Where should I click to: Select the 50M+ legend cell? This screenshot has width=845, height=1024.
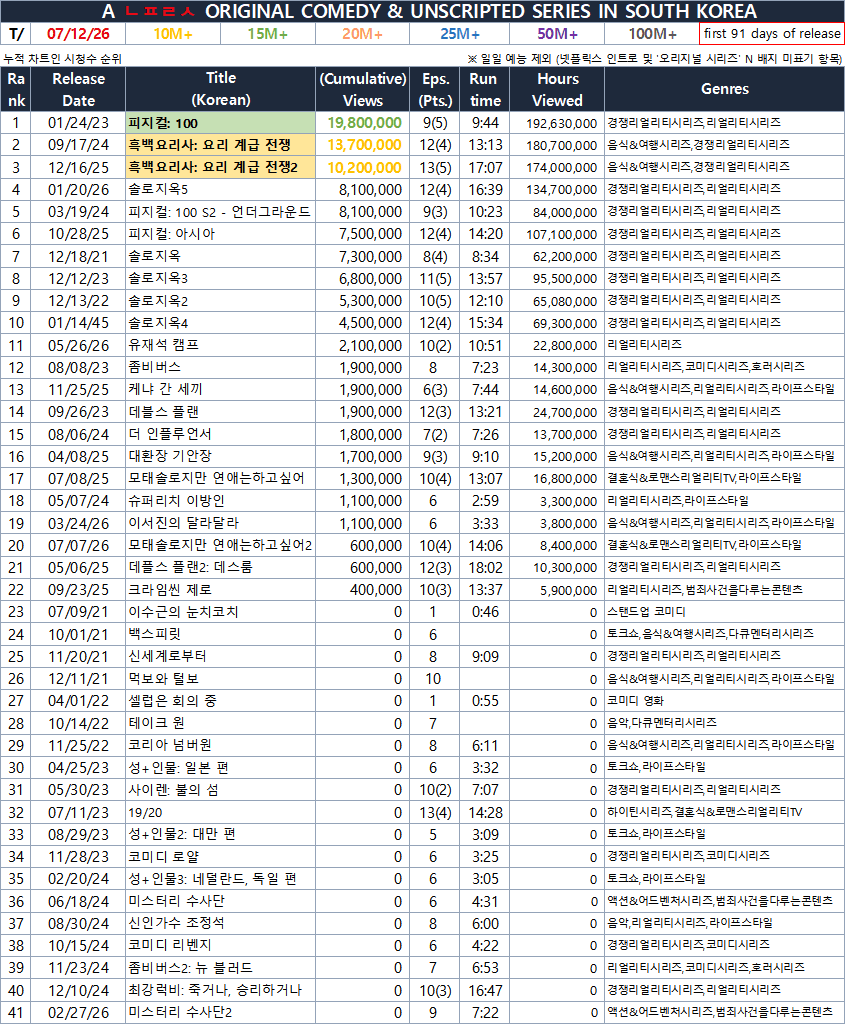[x=557, y=33]
